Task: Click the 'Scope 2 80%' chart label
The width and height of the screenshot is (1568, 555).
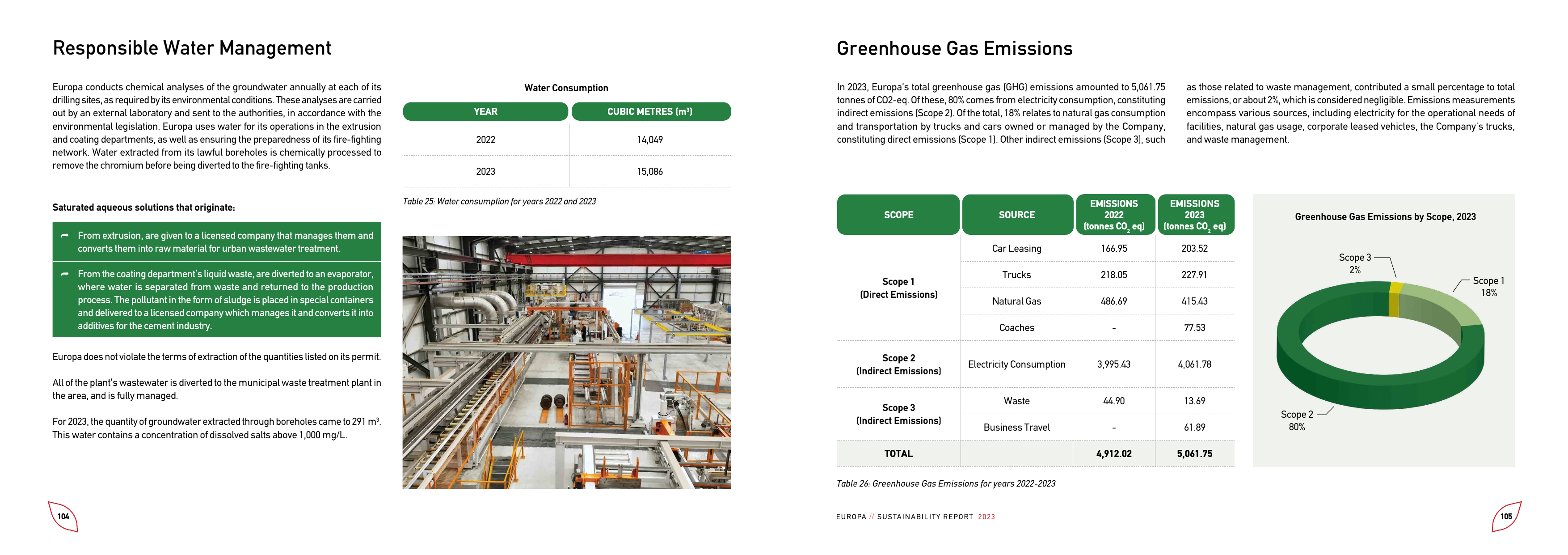Action: pyautogui.click(x=1297, y=420)
